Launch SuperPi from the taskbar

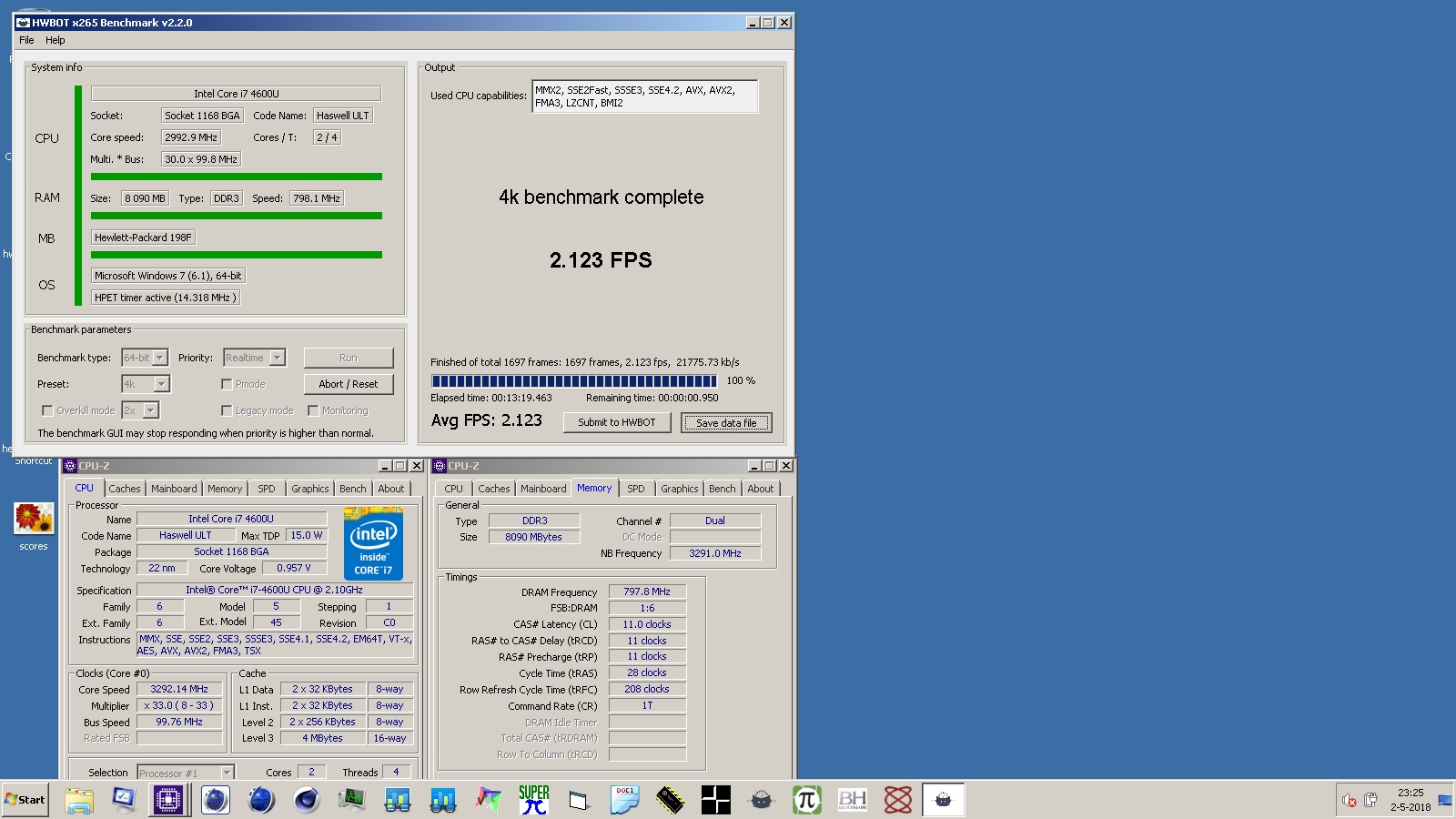534,800
